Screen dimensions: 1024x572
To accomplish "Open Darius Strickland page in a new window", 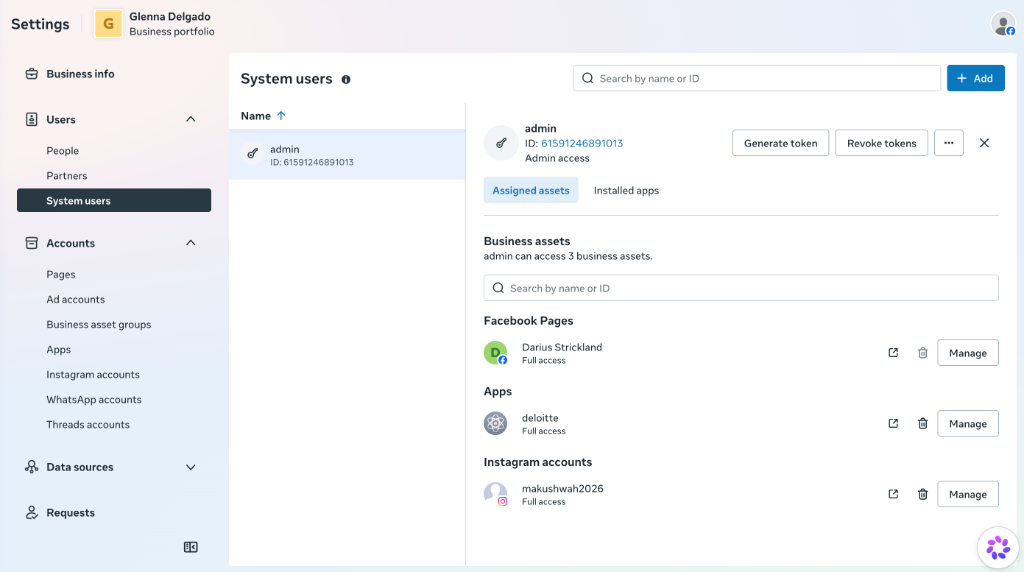I will pyautogui.click(x=893, y=353).
